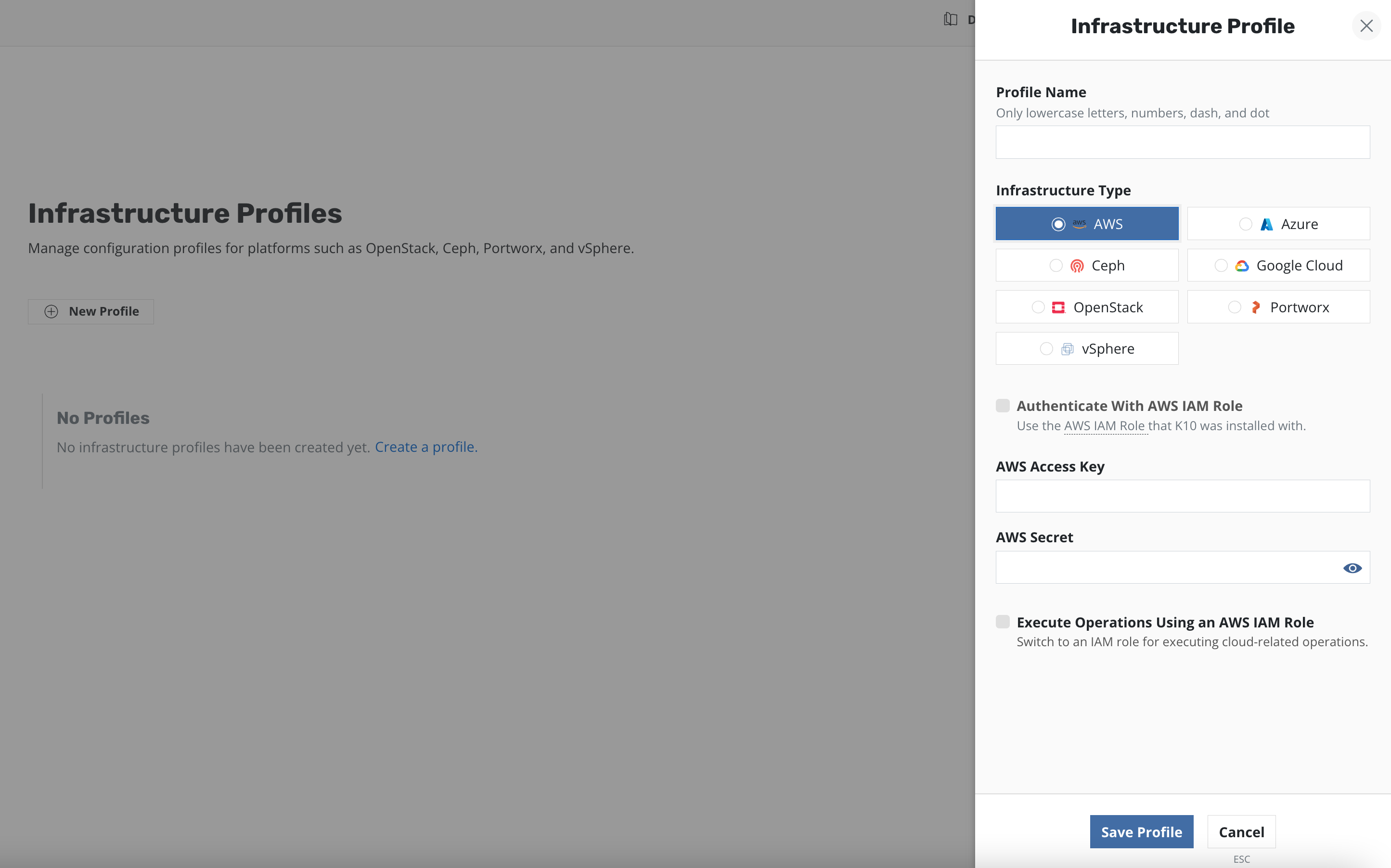Check Execute Operations Using an AWS IAM Role
Viewport: 1391px width, 868px height.
(x=1003, y=622)
